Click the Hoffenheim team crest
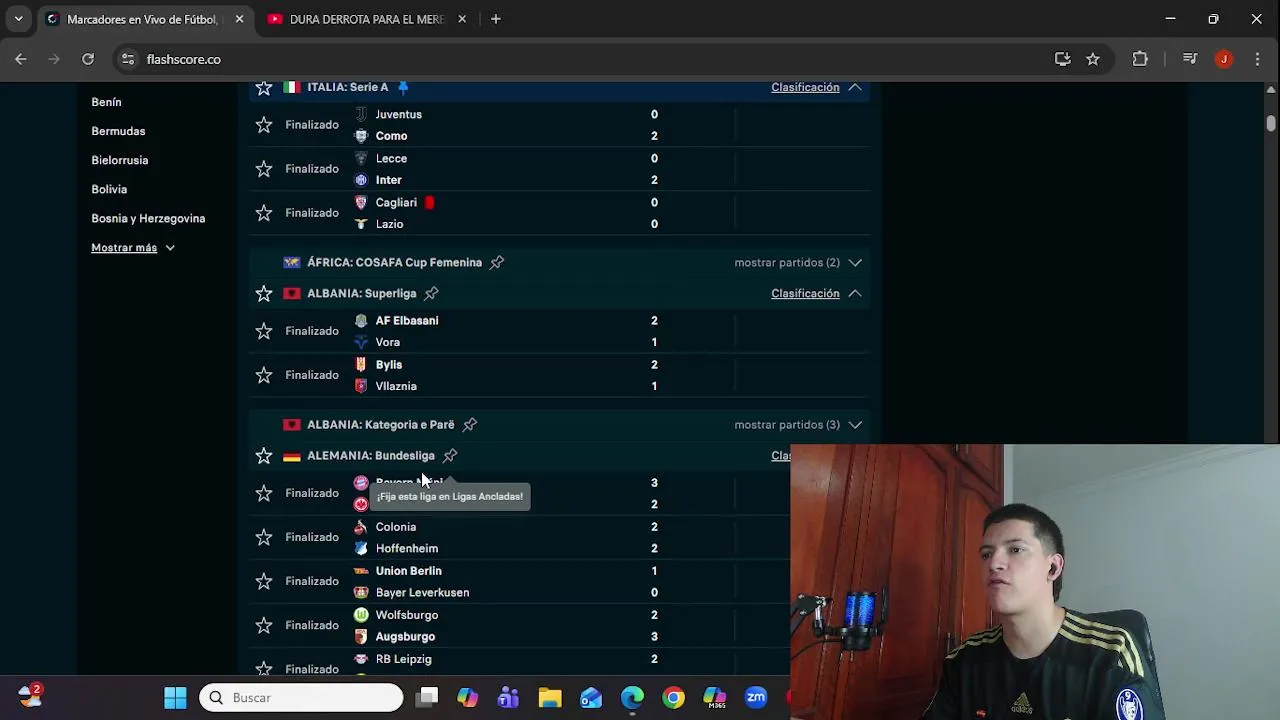1280x720 pixels. (361, 548)
